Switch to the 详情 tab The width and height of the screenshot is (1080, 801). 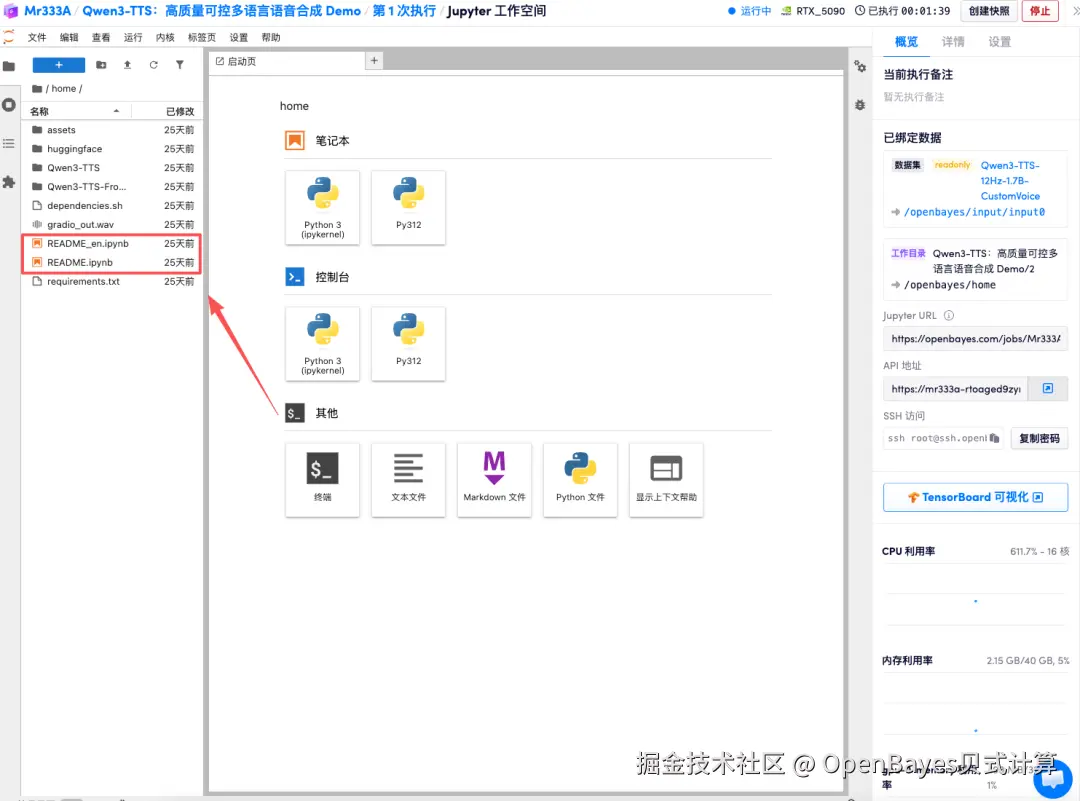(x=953, y=42)
